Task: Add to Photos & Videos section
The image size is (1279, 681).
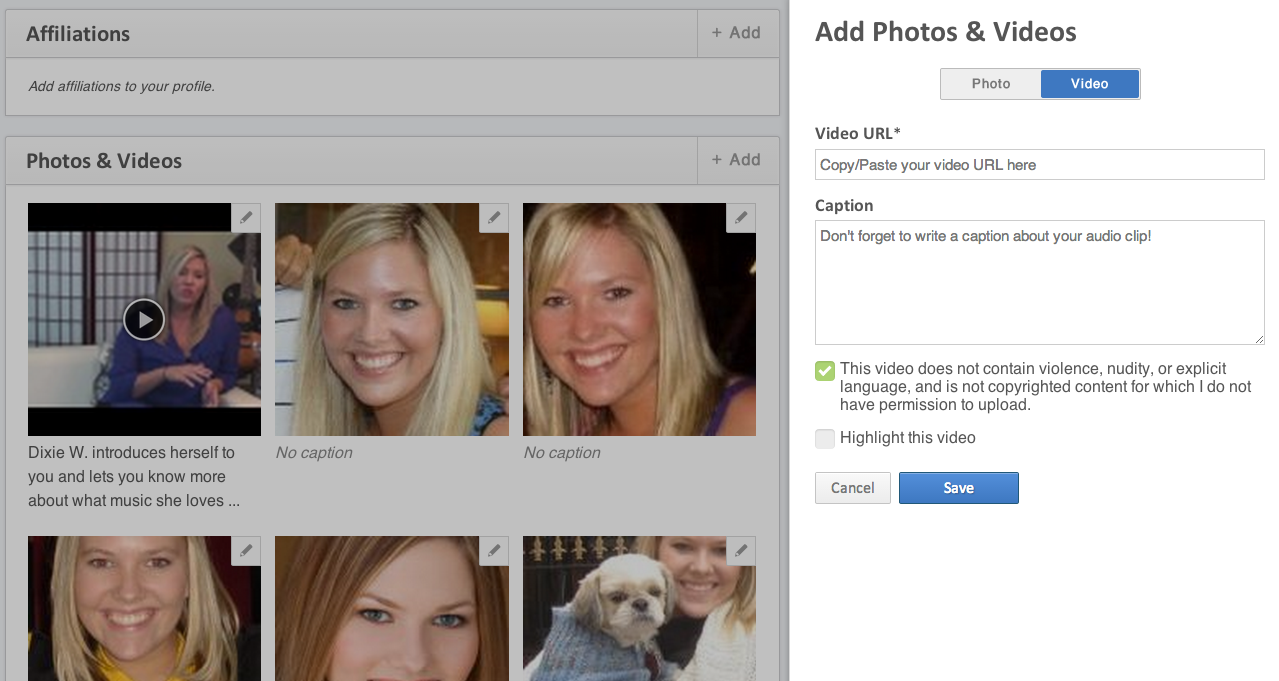Action: coord(737,160)
